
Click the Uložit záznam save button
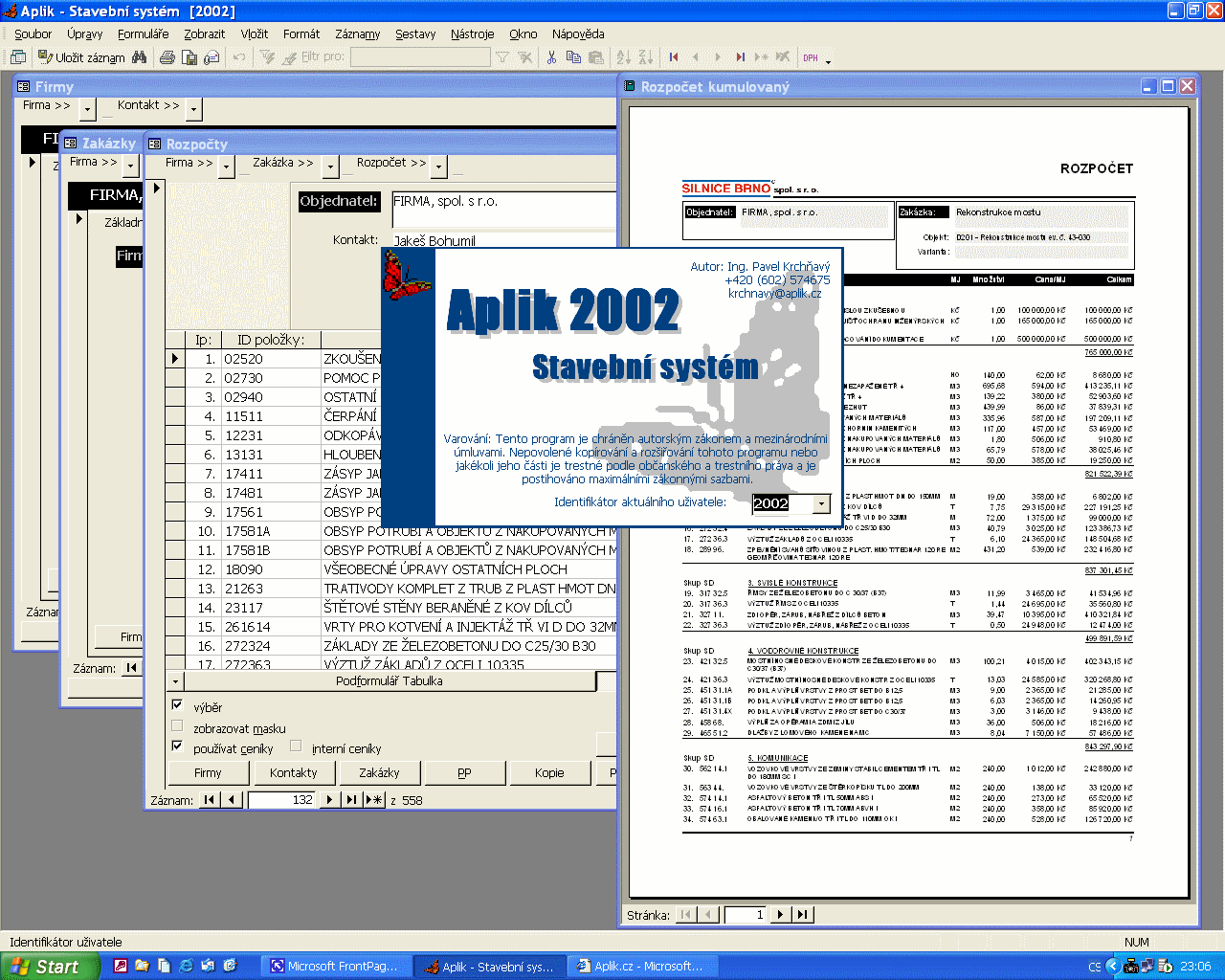tap(81, 57)
